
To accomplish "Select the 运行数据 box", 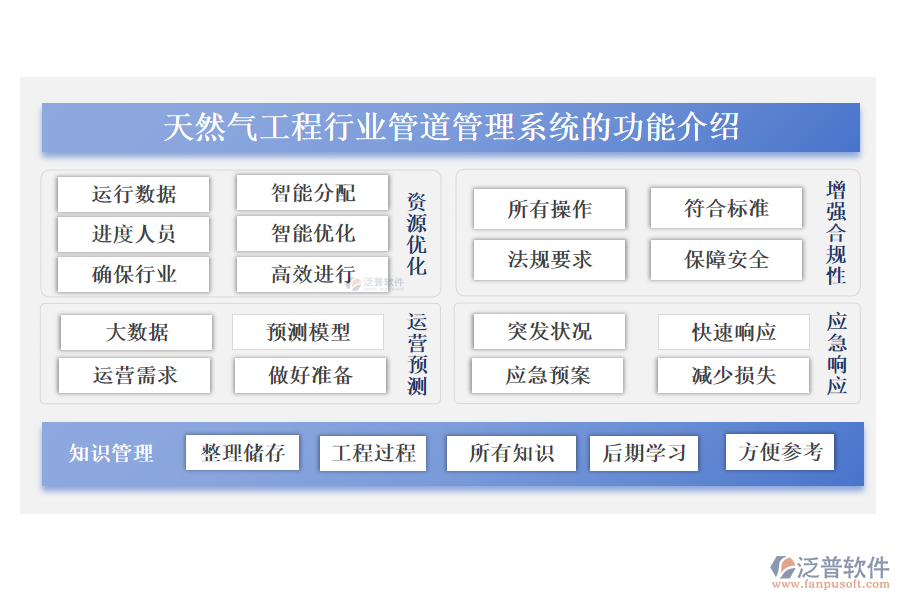I will coord(133,193).
